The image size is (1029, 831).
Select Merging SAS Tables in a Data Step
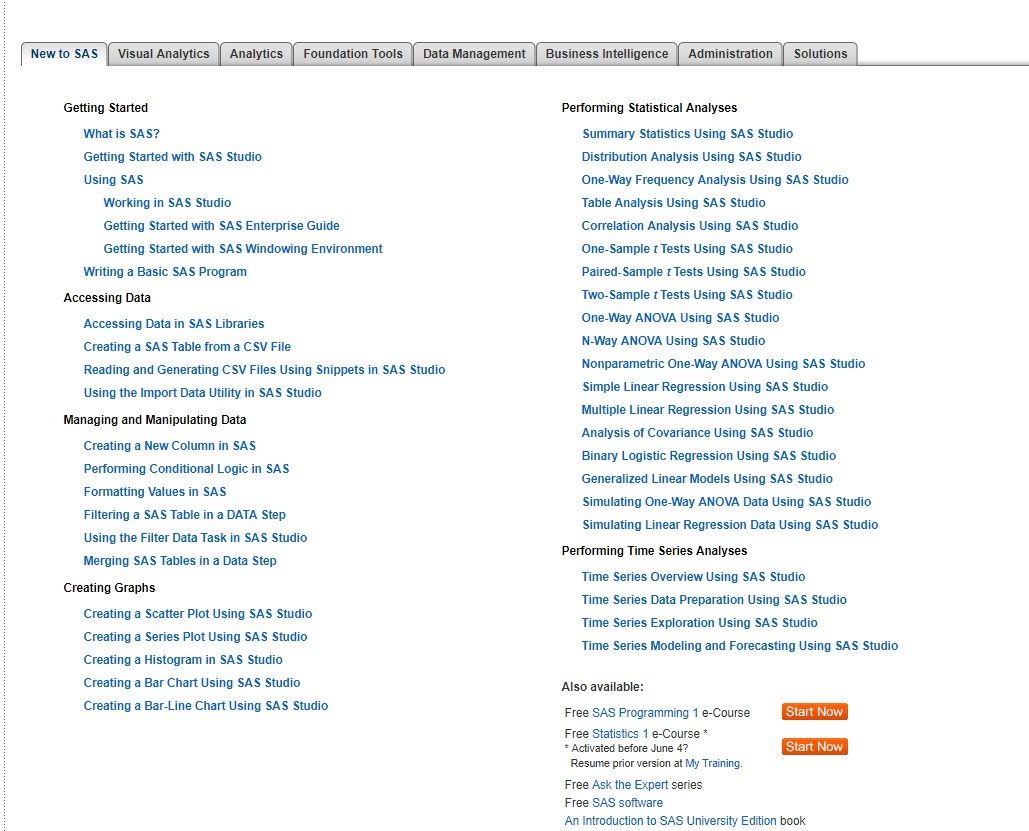tap(180, 561)
